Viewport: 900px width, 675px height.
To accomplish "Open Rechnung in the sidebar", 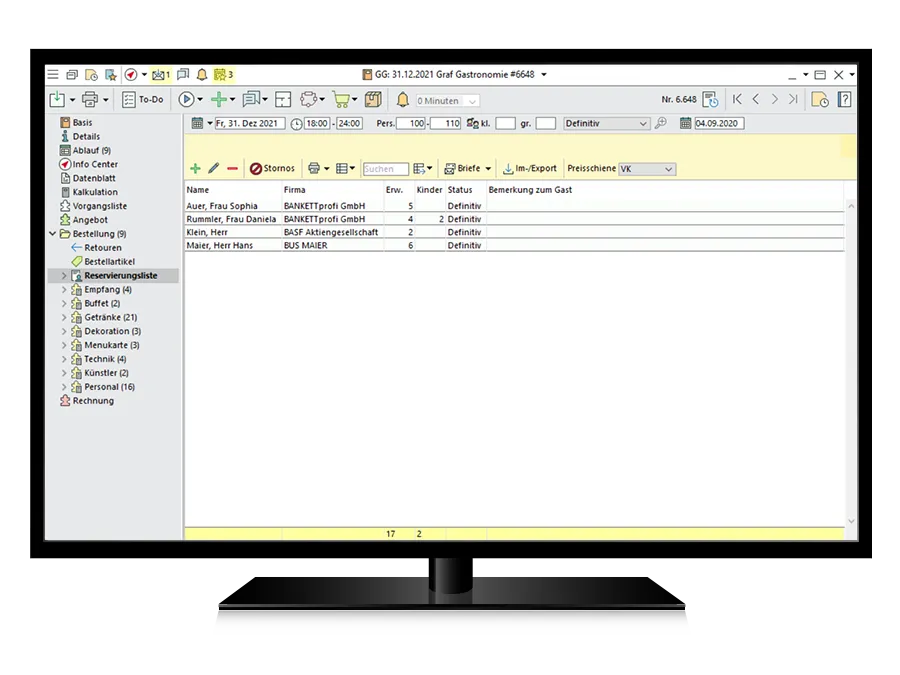I will tap(93, 401).
